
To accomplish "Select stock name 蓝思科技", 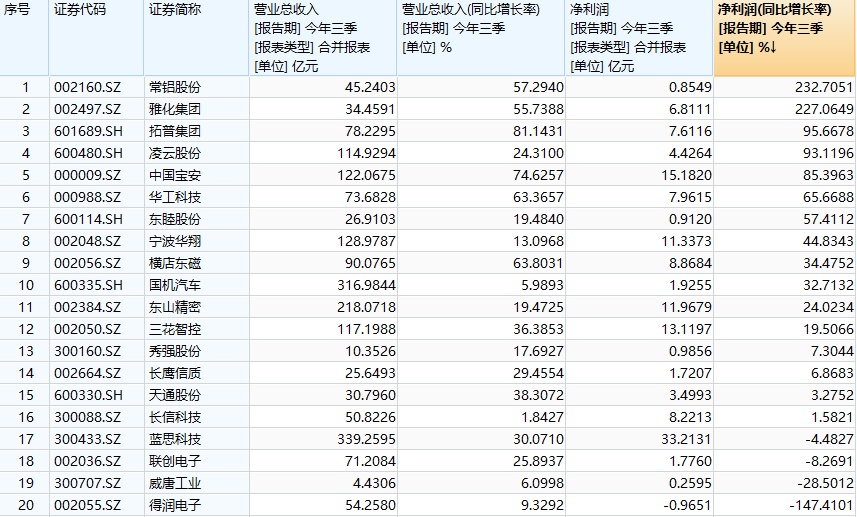I will [x=175, y=439].
